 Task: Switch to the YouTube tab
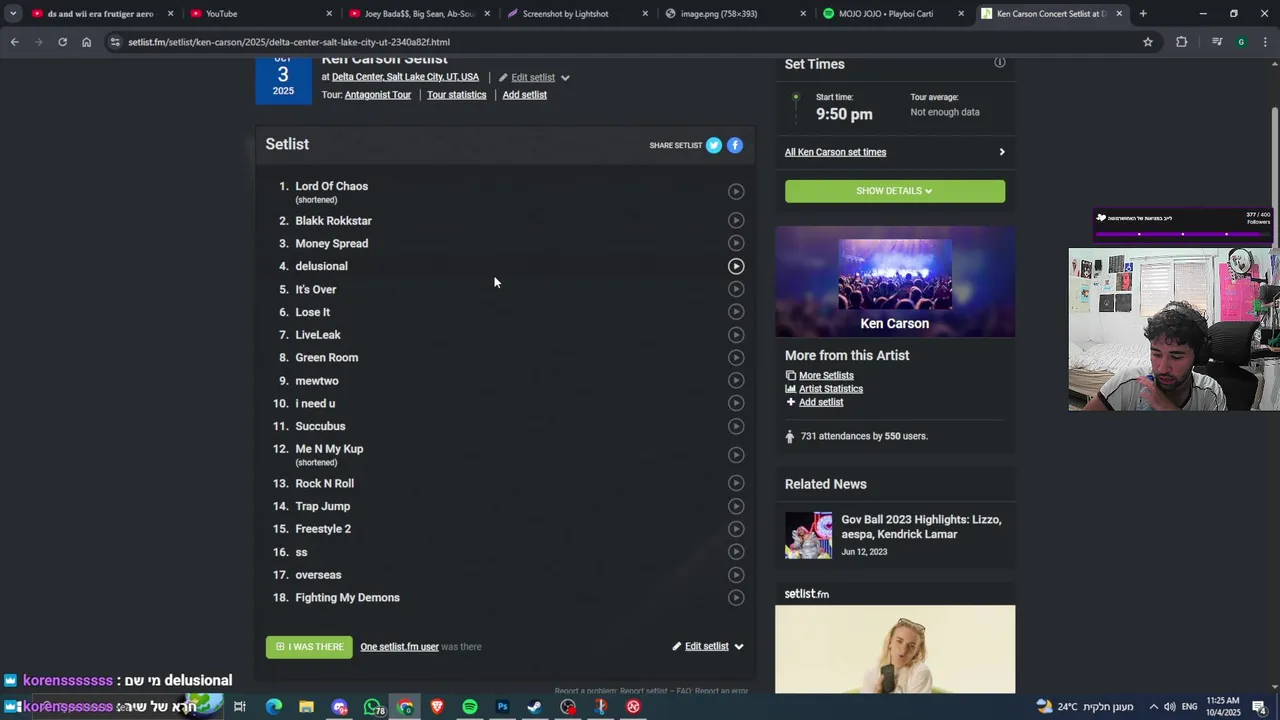(260, 14)
